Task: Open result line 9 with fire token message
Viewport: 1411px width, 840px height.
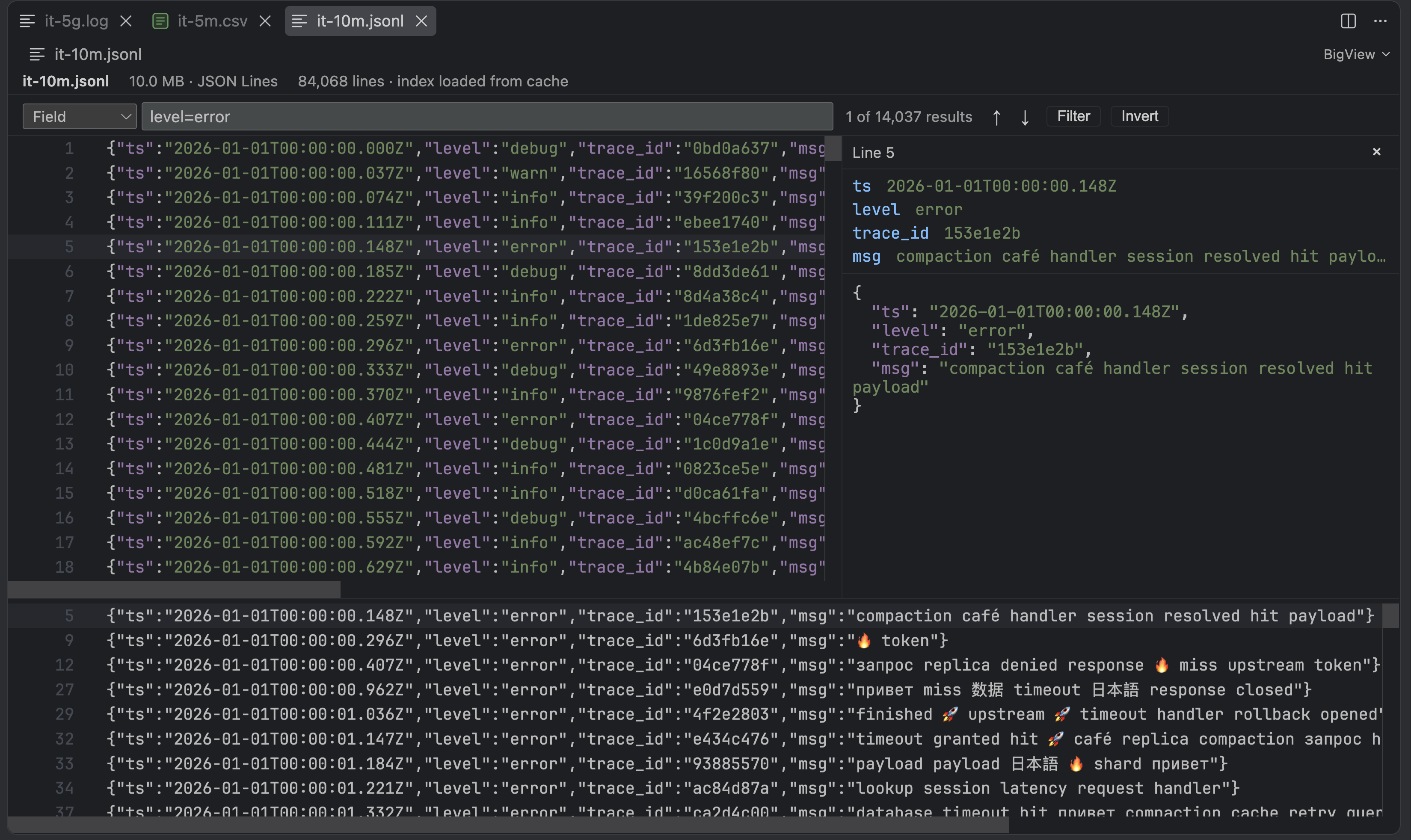Action: (x=695, y=641)
